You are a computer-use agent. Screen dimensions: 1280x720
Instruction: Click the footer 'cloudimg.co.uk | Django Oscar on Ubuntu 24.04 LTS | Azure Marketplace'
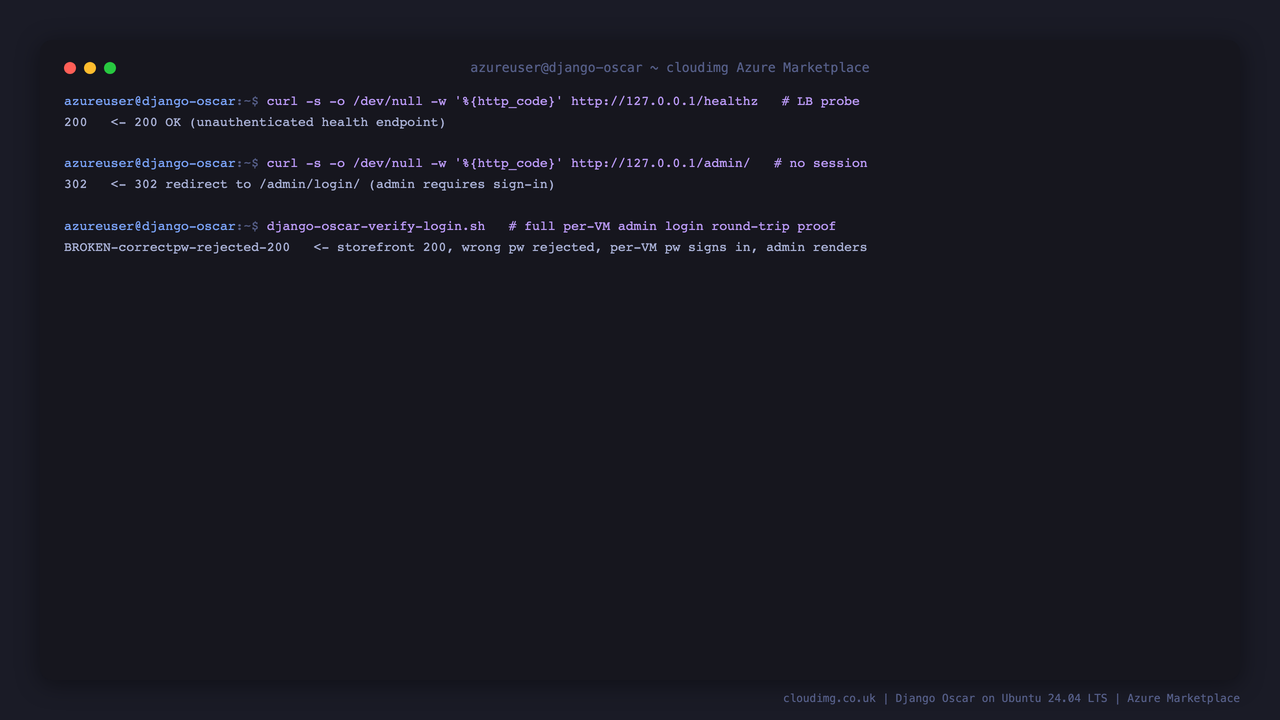click(1011, 698)
